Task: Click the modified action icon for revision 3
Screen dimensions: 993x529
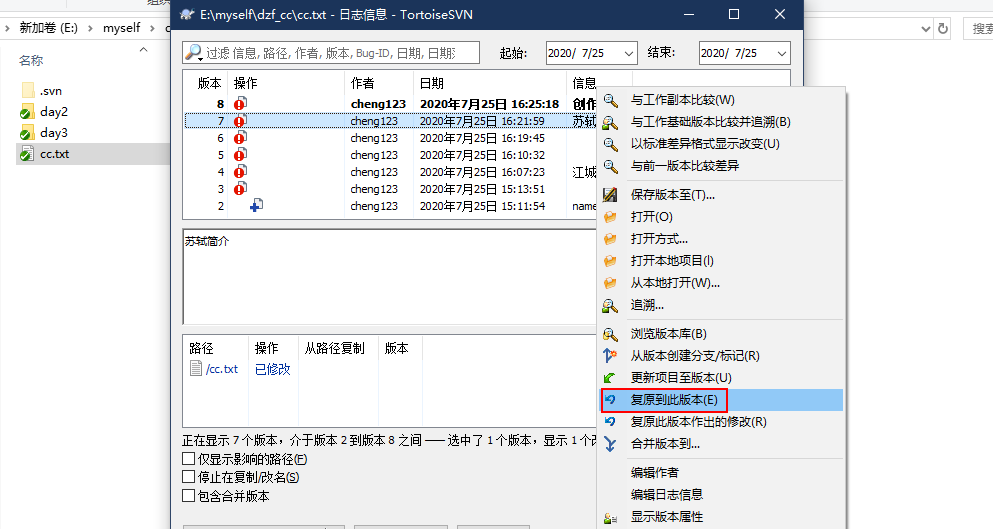Action: [x=240, y=189]
